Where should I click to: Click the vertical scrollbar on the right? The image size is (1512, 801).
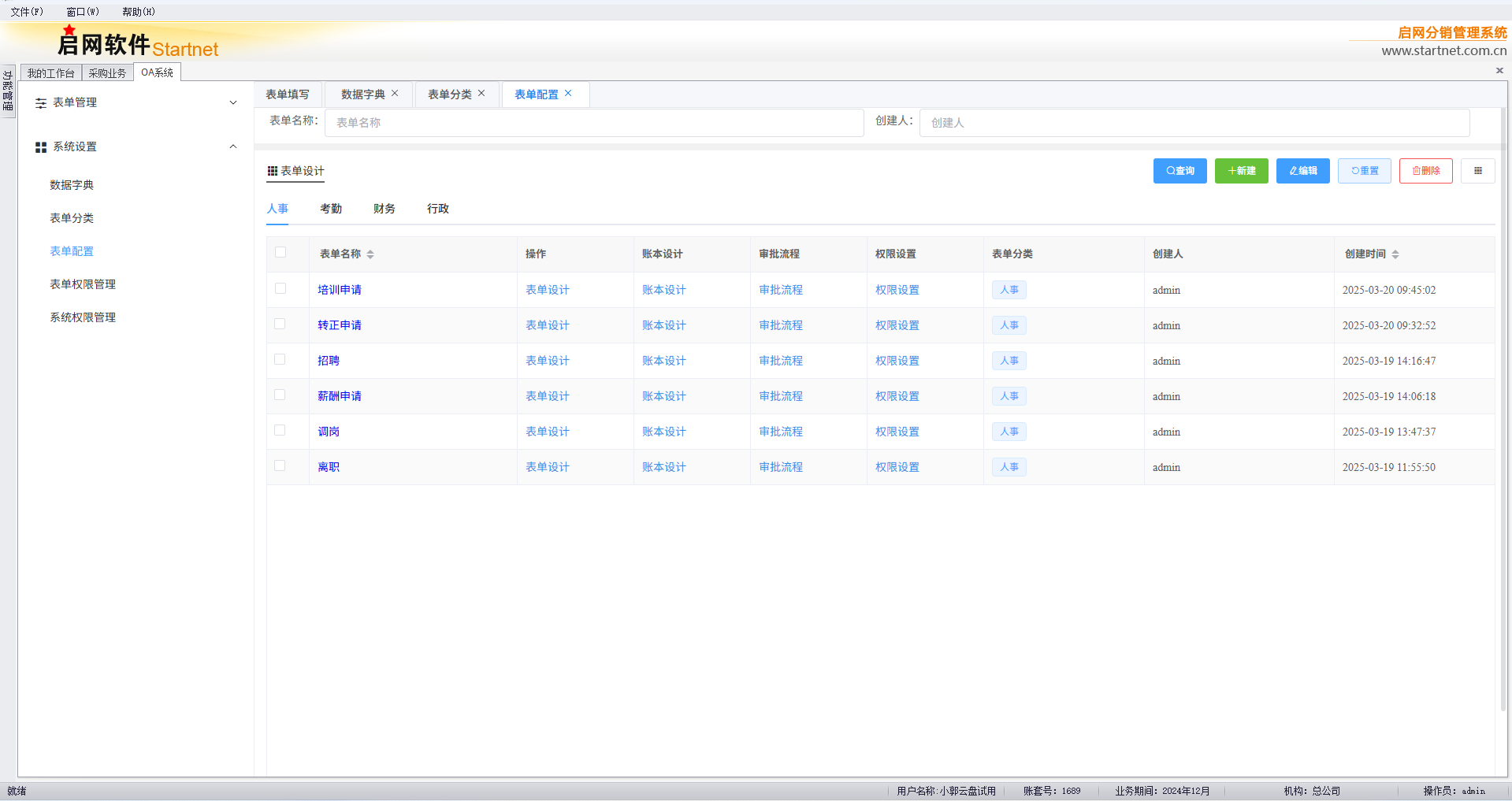1503,410
